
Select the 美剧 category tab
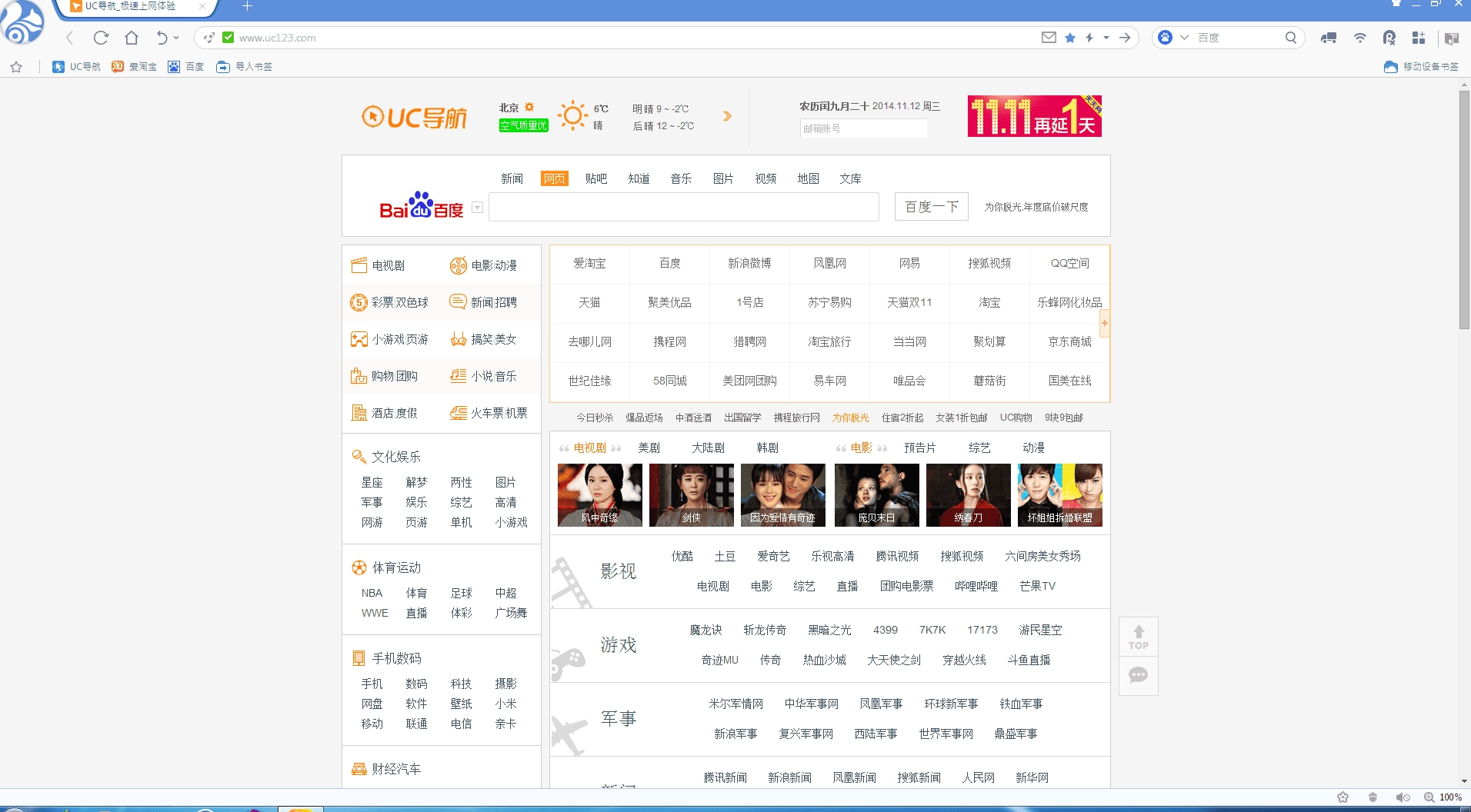[649, 448]
